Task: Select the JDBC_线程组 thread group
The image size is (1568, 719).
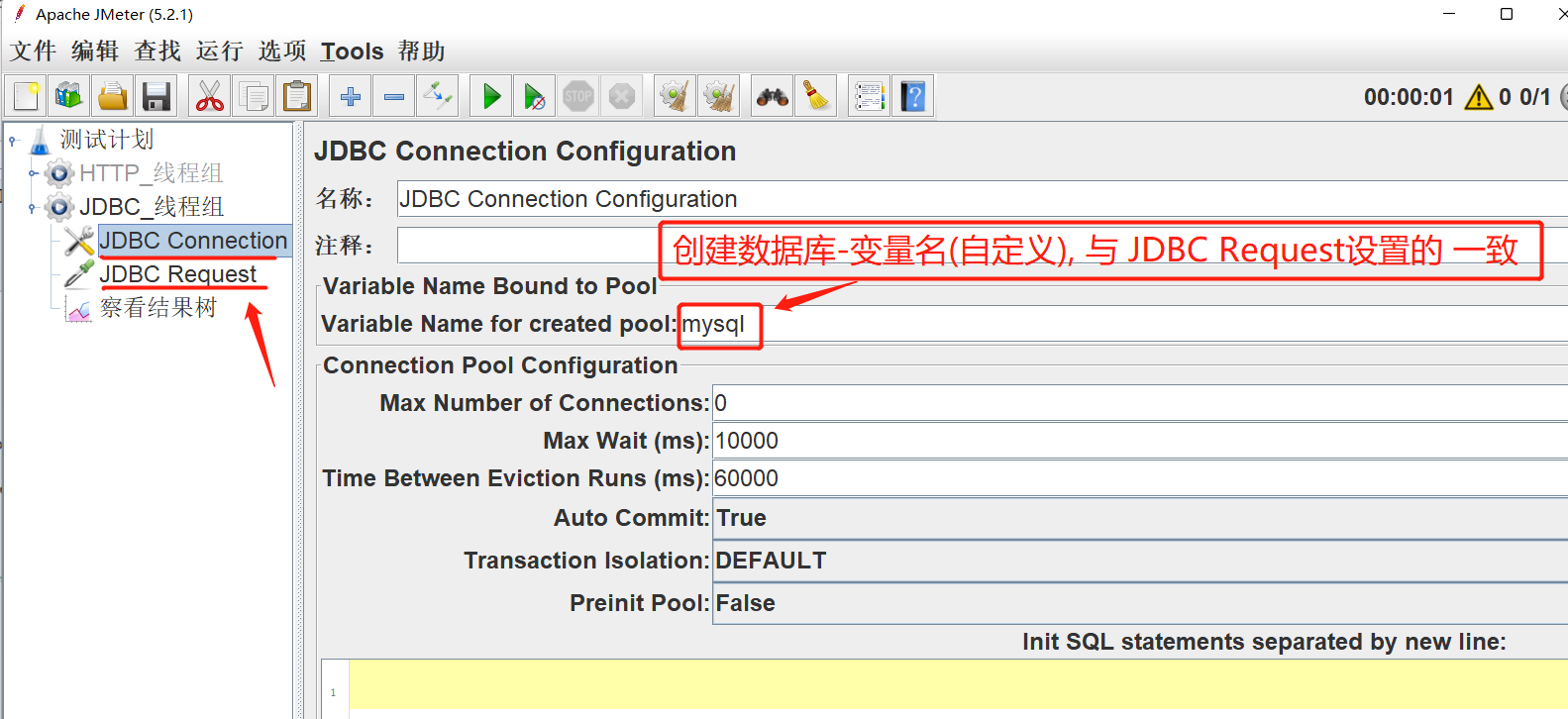Action: point(152,207)
